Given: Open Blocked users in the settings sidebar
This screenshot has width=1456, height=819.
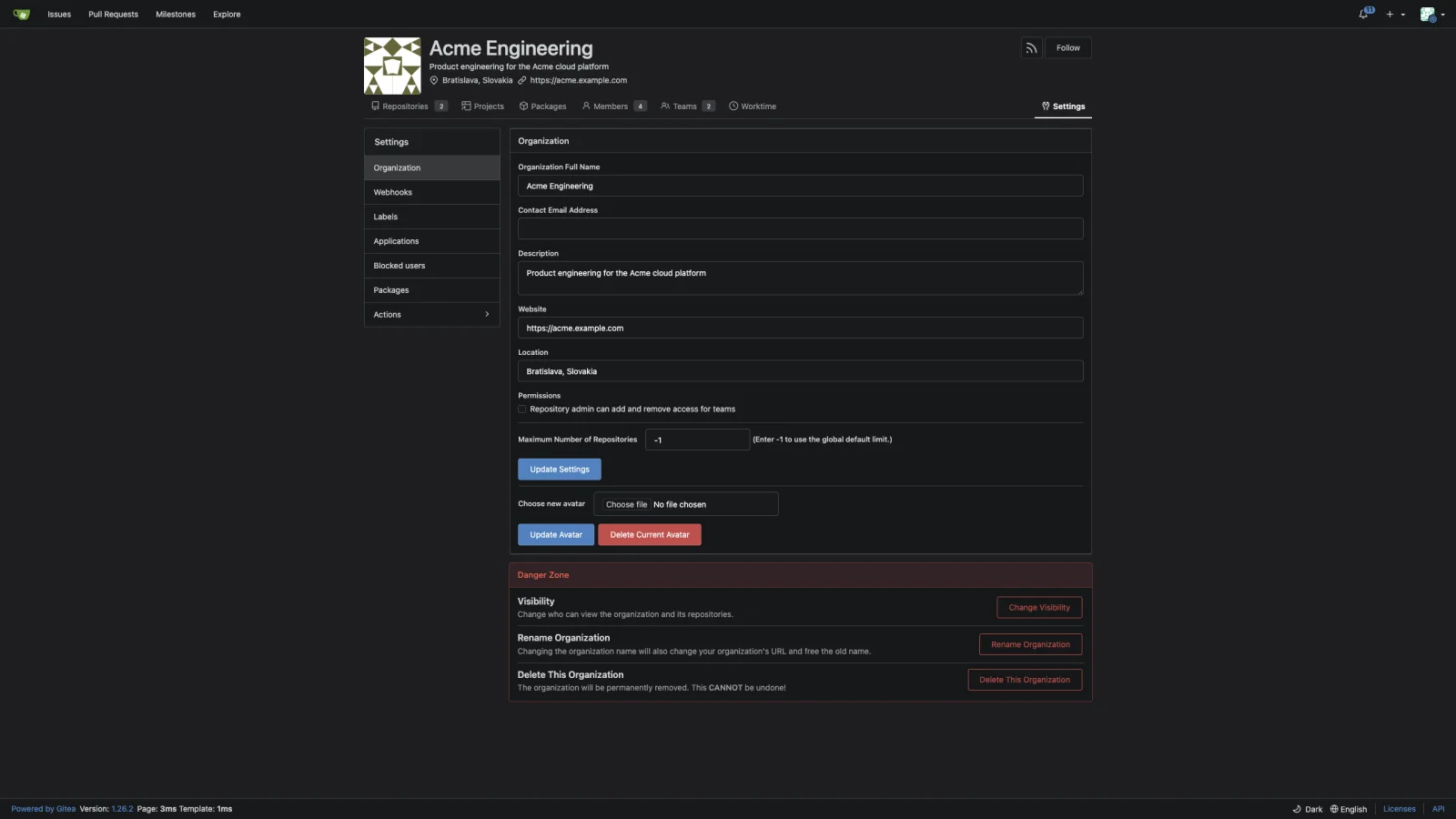Looking at the screenshot, I should pos(432,267).
